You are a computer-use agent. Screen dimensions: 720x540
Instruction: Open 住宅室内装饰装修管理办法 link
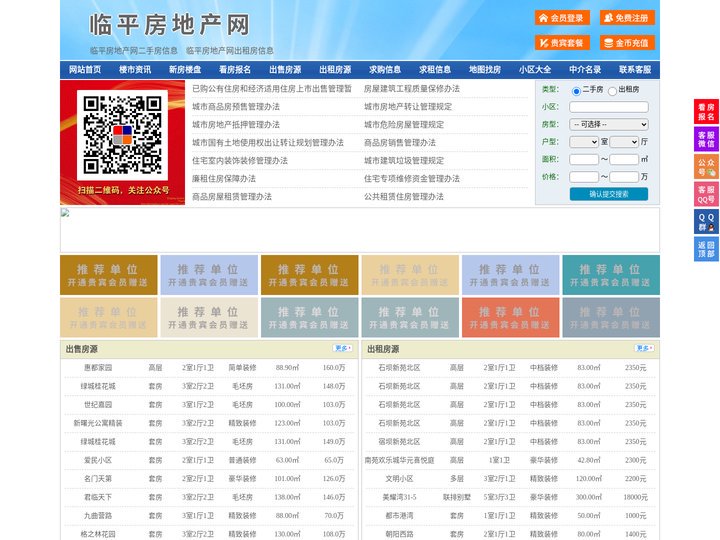(240, 161)
